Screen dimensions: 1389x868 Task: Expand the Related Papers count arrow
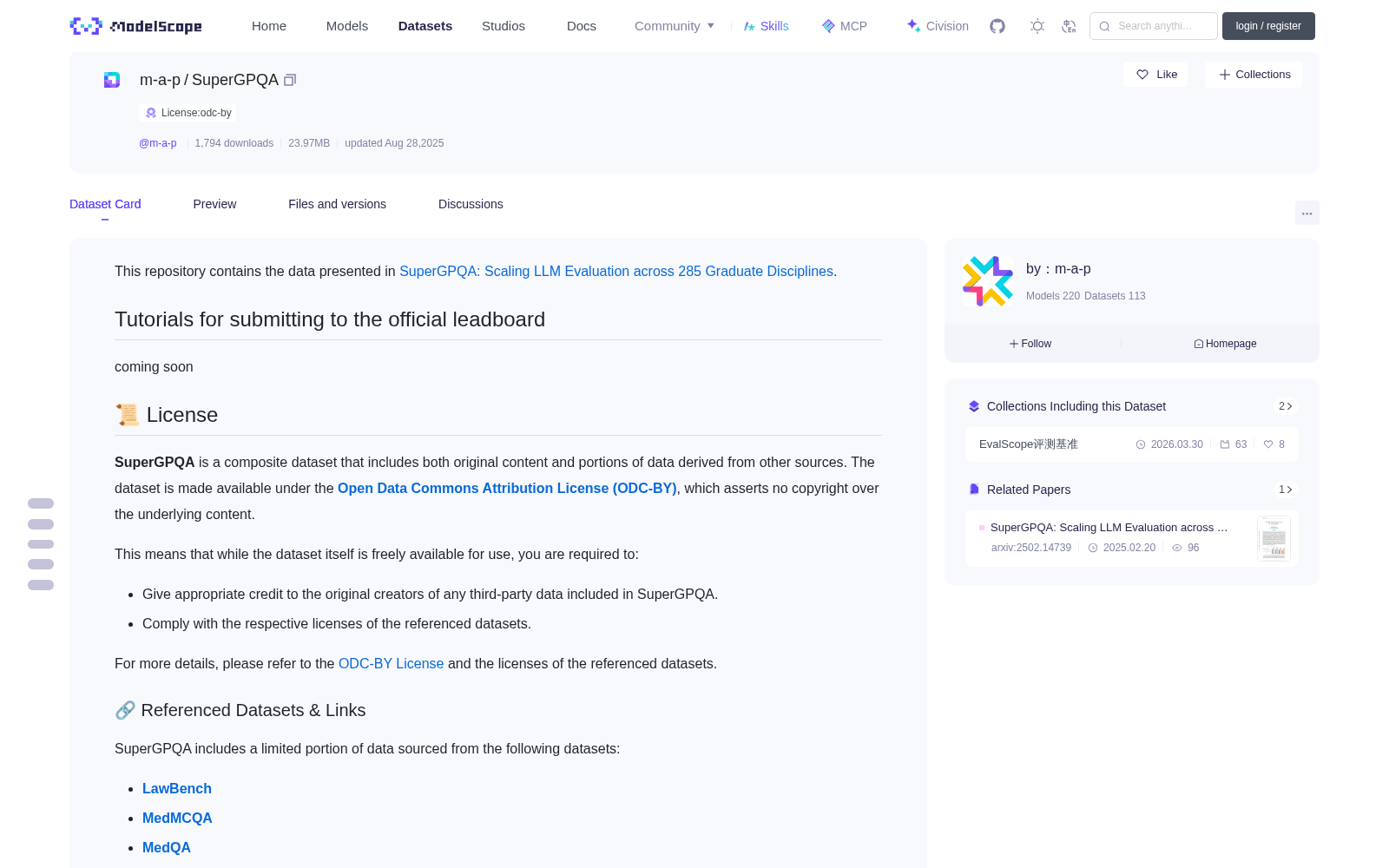1286,490
